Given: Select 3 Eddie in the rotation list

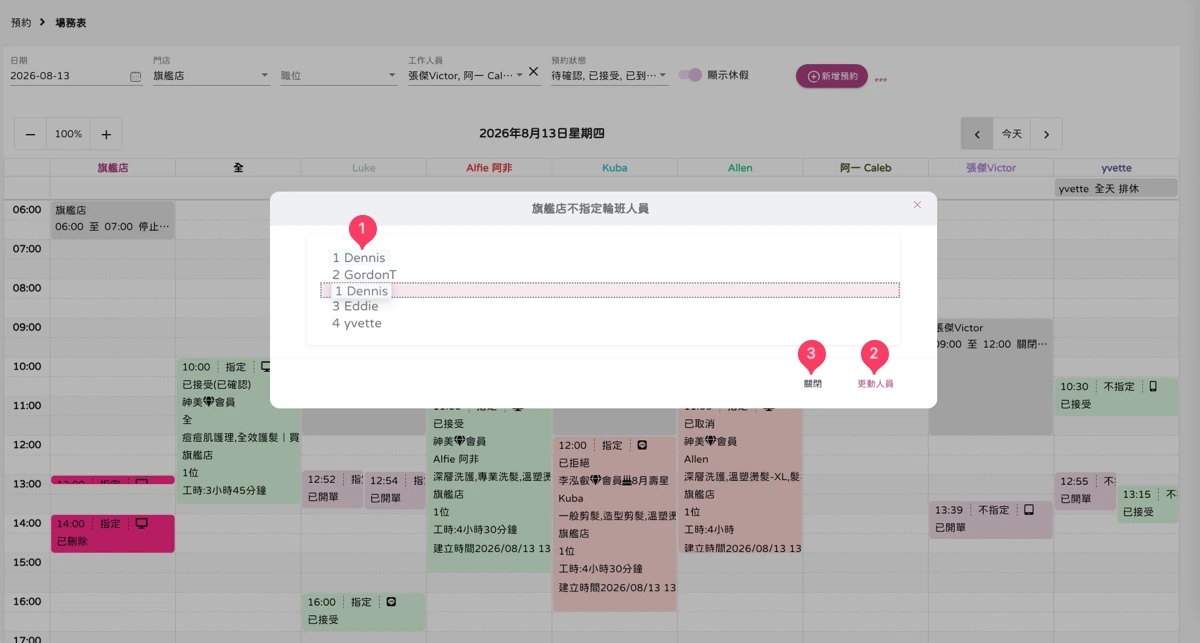Looking at the screenshot, I should tap(355, 306).
